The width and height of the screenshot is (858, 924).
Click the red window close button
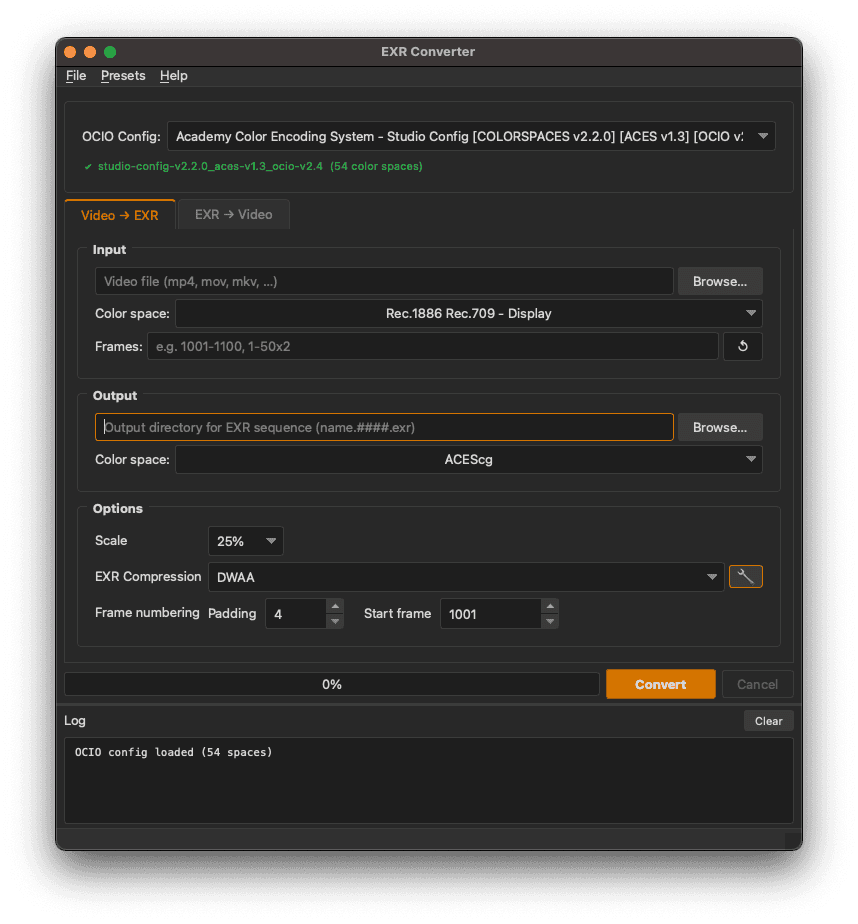[70, 52]
